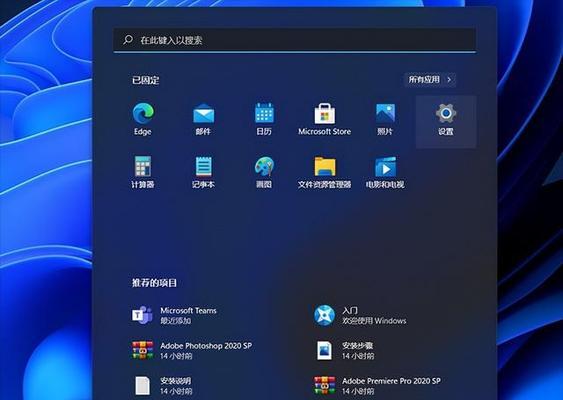
Task: Click 14 小时前 under Photoshop entry
Action: point(176,356)
